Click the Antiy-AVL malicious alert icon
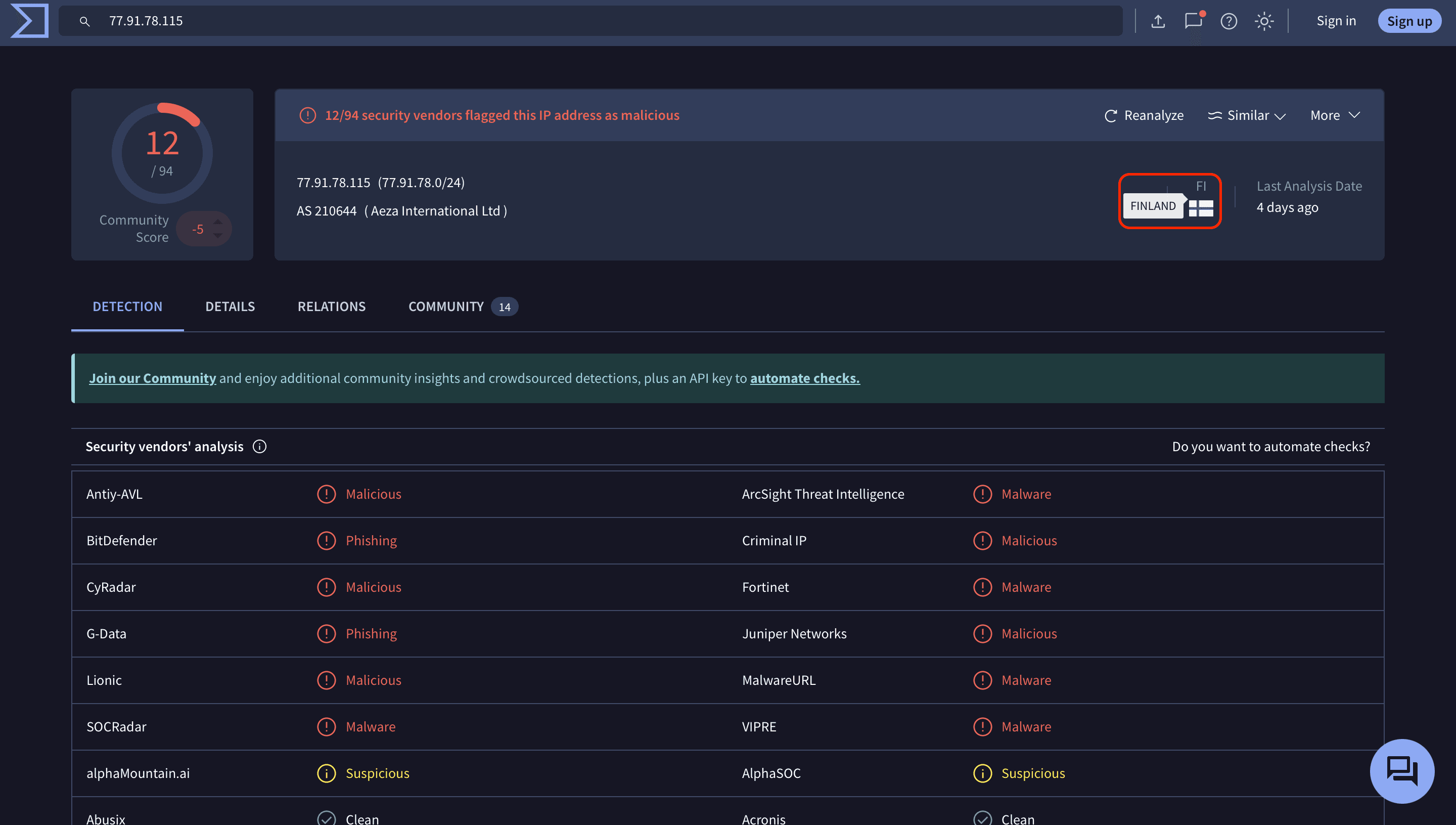Screen dimensions: 1456x825 tap(326, 494)
